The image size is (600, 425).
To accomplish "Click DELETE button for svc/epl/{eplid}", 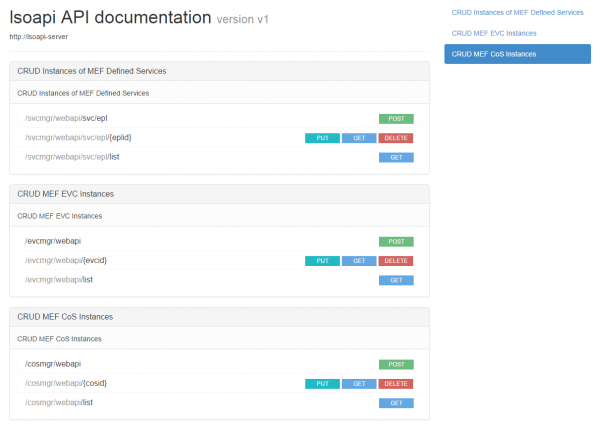I will tap(396, 138).
